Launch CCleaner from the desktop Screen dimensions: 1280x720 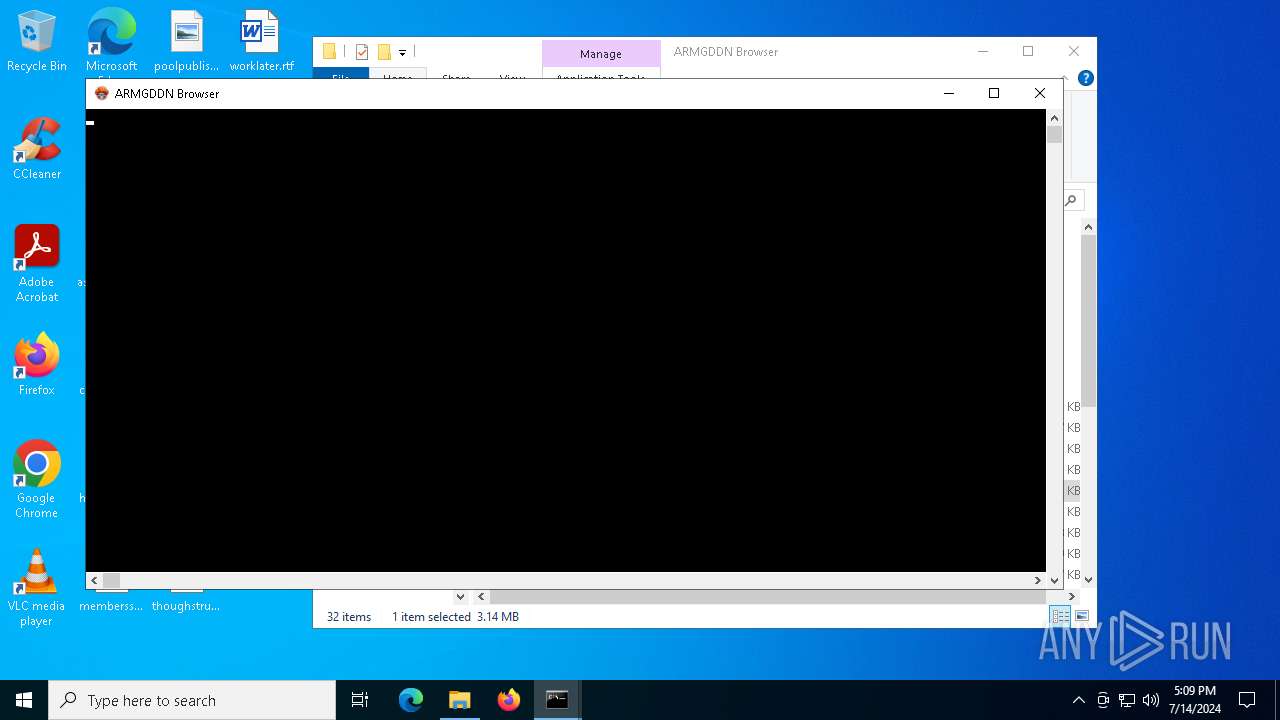tap(37, 149)
